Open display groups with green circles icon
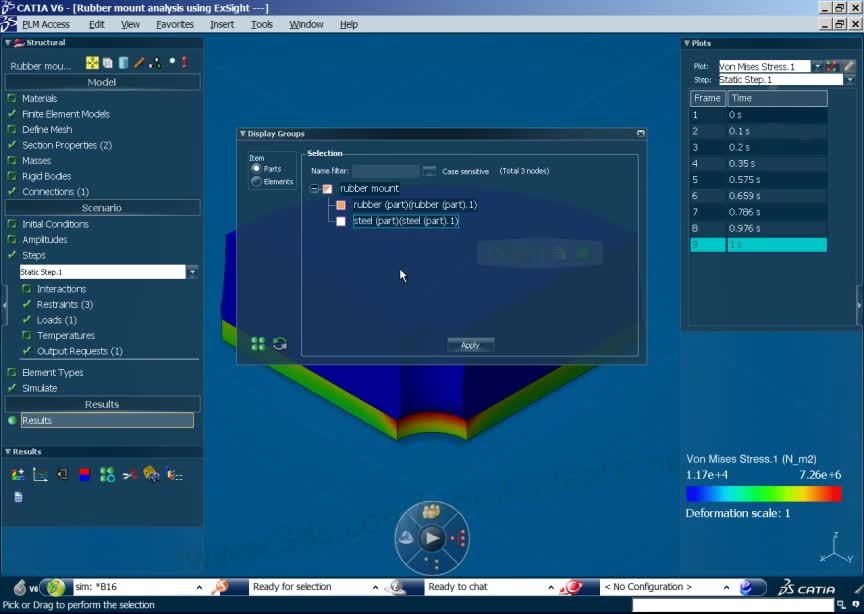 point(107,475)
